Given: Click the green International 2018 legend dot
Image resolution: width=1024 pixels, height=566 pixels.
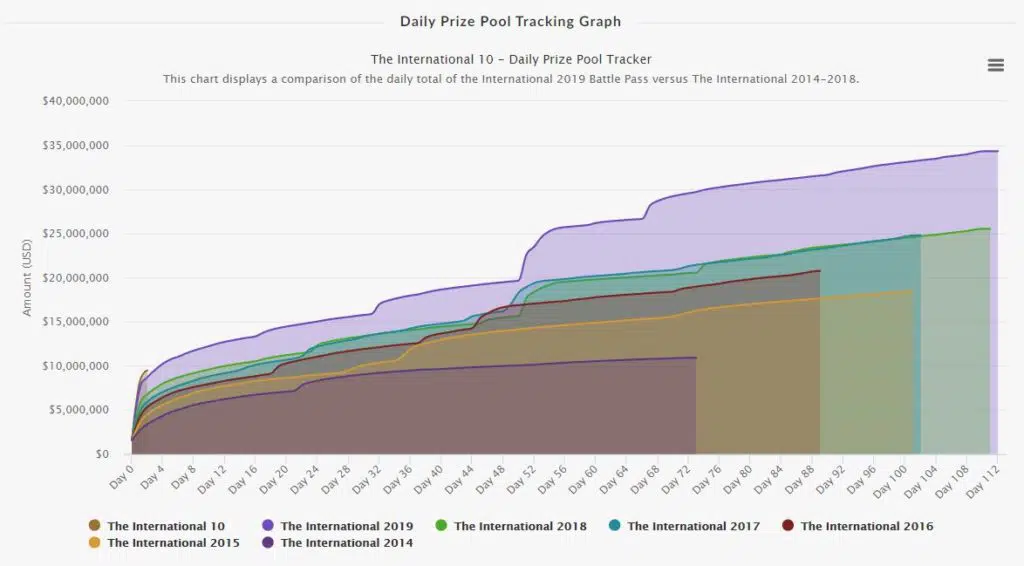Looking at the screenshot, I should [x=441, y=526].
